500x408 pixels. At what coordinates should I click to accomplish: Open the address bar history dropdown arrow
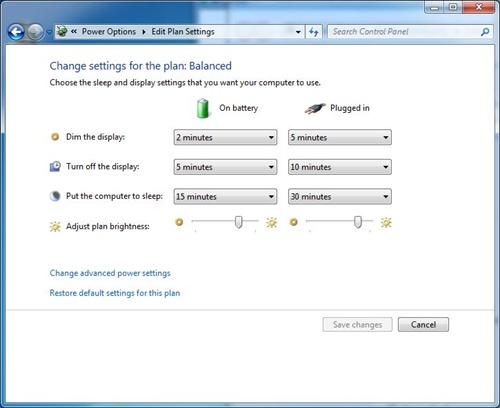click(298, 32)
